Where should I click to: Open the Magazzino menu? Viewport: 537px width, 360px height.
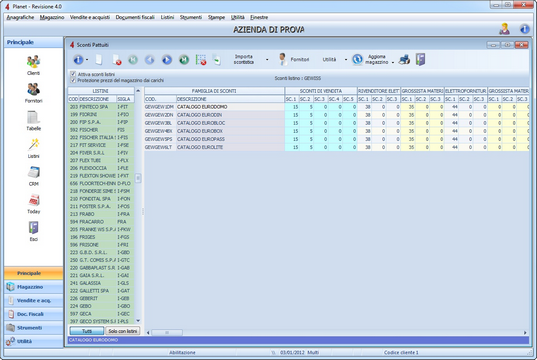click(52, 17)
